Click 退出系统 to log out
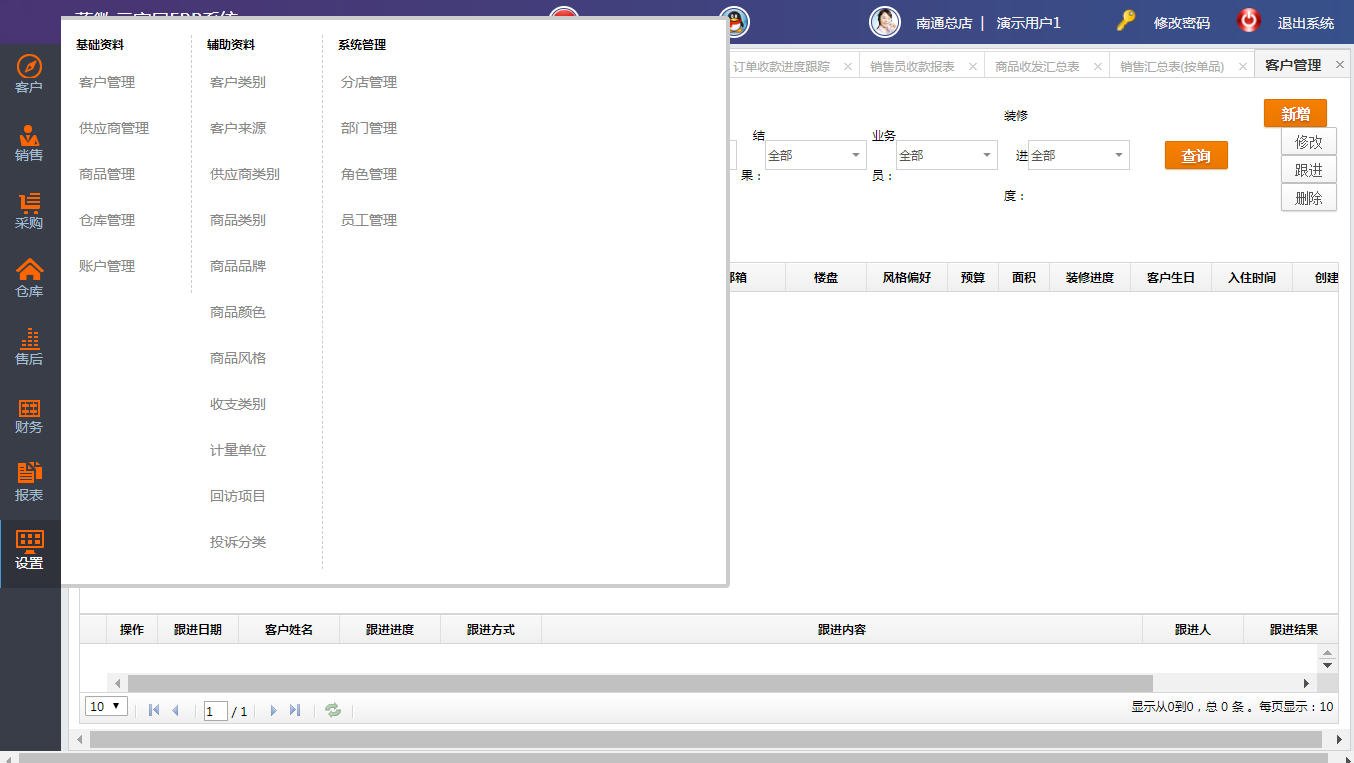The image size is (1354, 763). [x=1305, y=22]
